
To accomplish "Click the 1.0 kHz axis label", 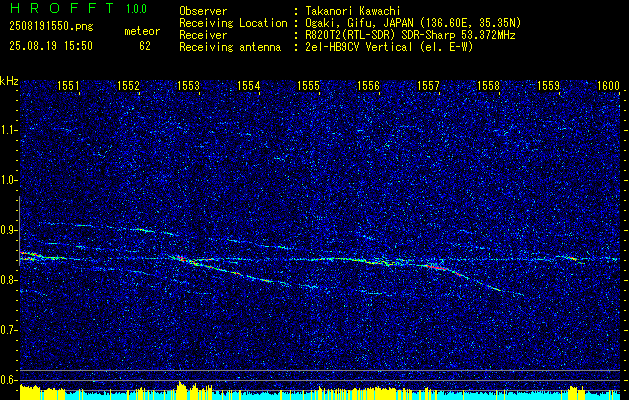I will click(8, 181).
